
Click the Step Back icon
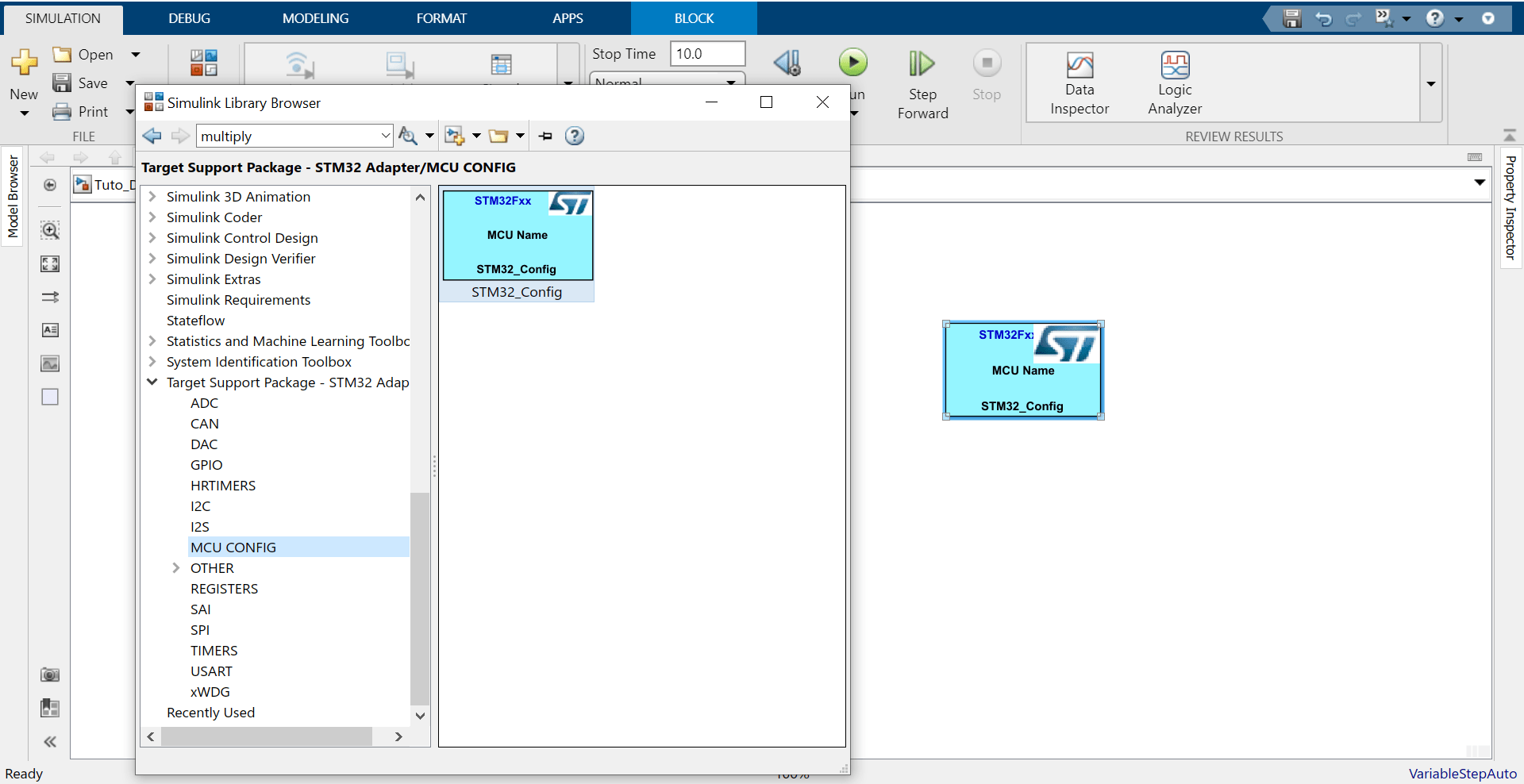(x=787, y=63)
